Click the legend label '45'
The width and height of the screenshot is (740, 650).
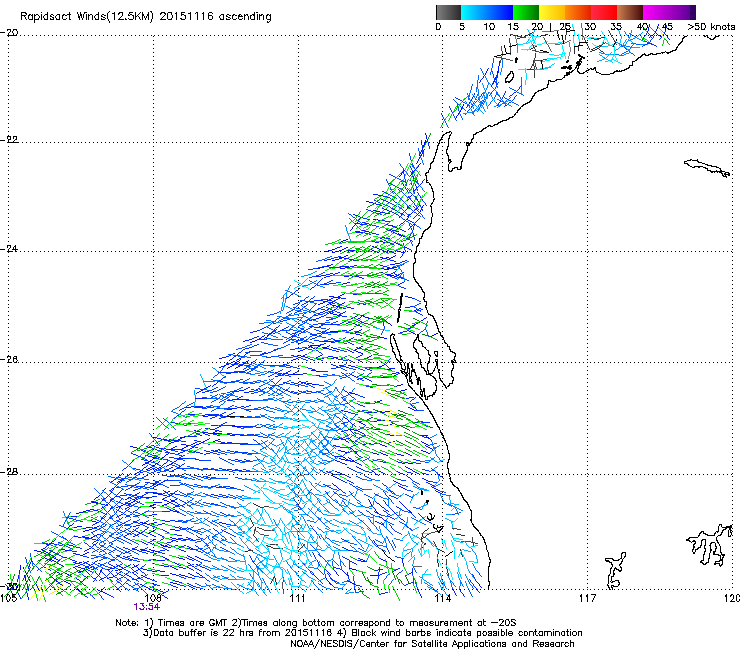[x=667, y=27]
